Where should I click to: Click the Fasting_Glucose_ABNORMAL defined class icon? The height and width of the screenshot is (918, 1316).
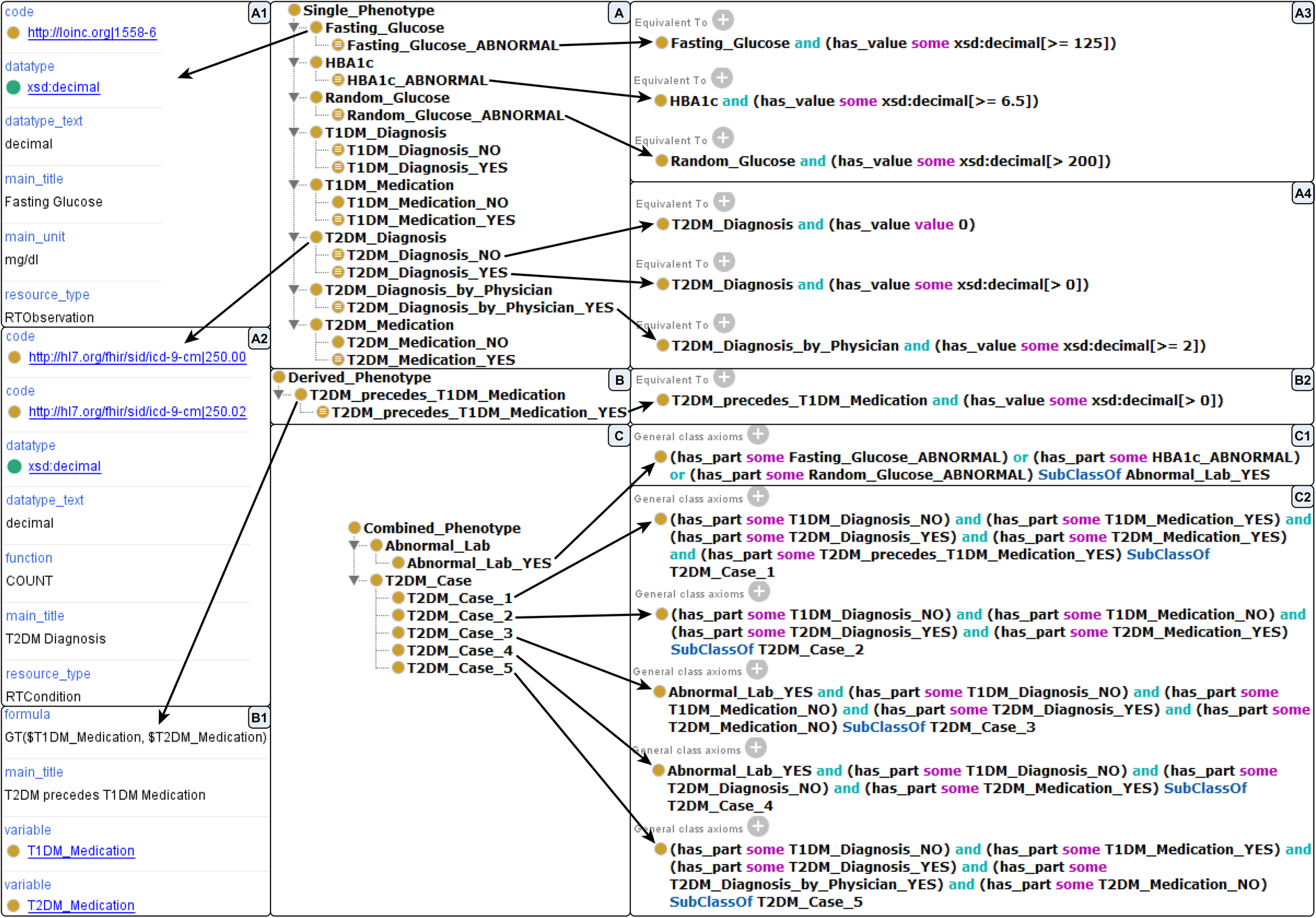(x=338, y=45)
